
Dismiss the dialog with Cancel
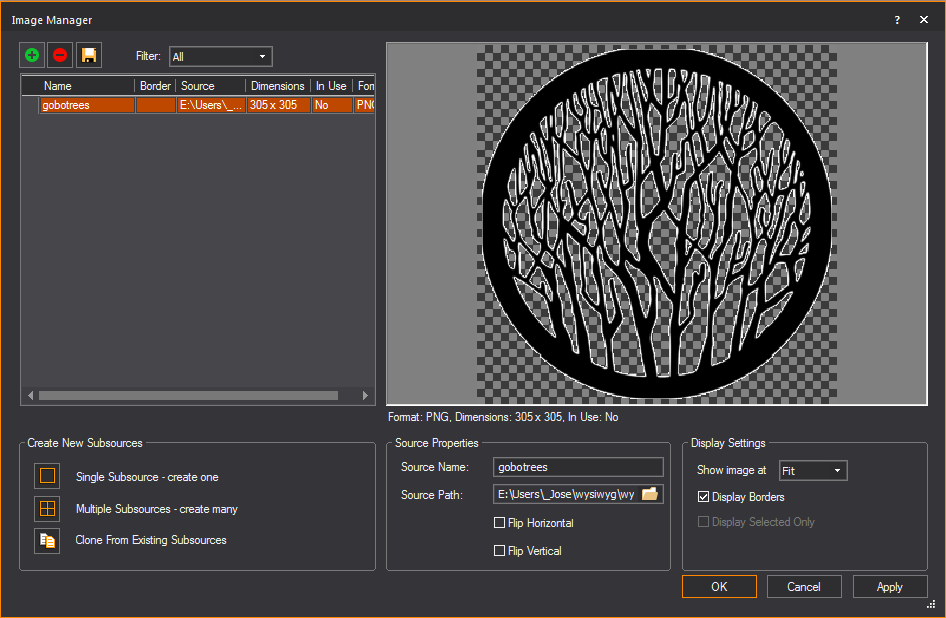point(804,586)
